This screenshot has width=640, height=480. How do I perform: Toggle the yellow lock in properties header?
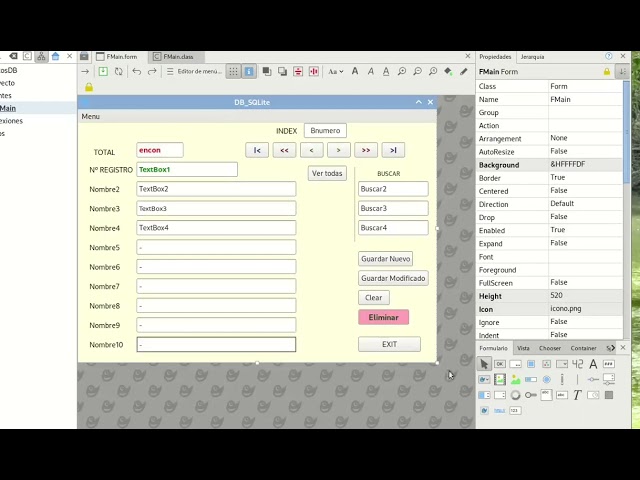[x=606, y=72]
